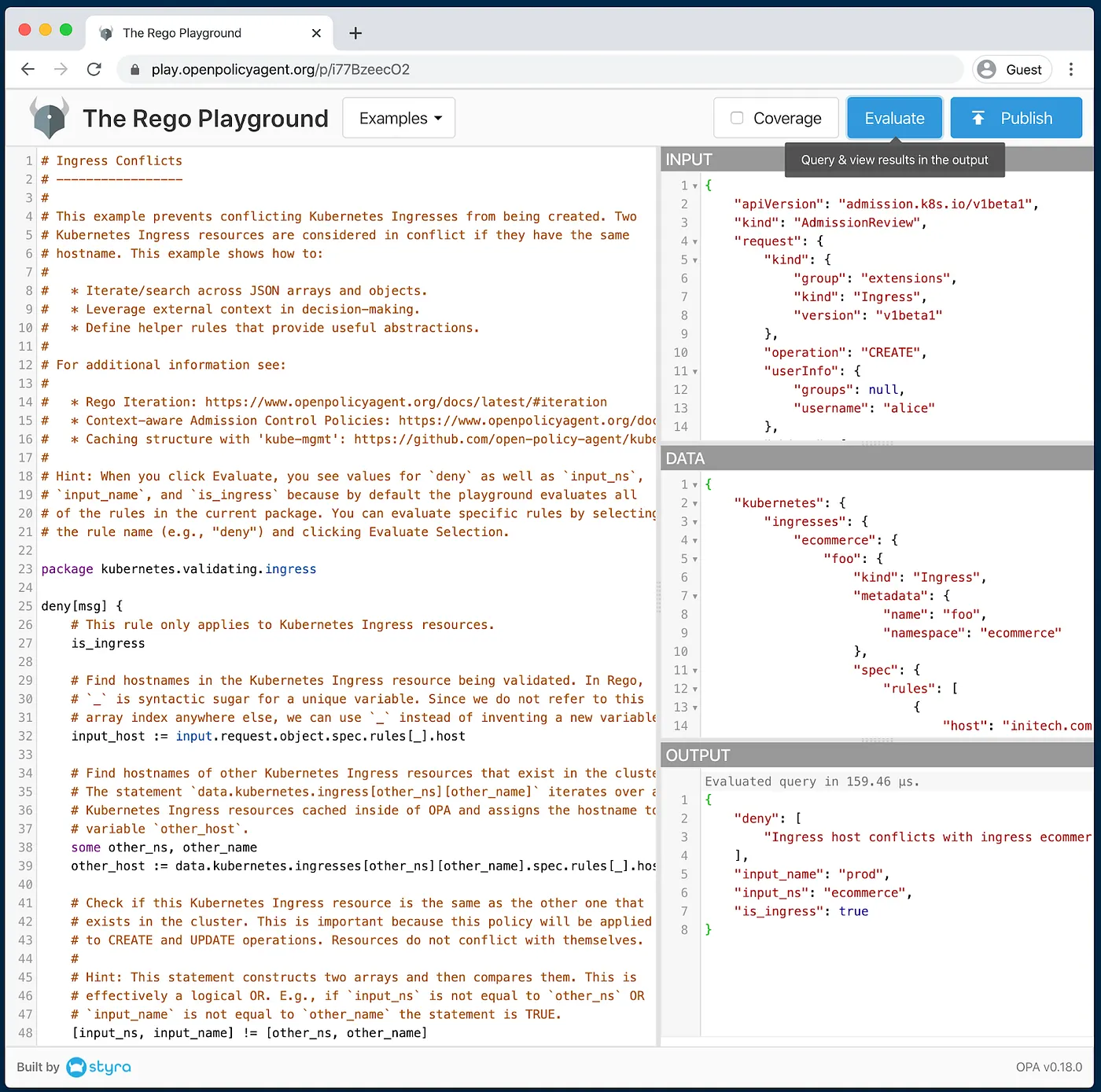Click the upload icon on Publish button
1101x1092 pixels.
click(x=978, y=118)
